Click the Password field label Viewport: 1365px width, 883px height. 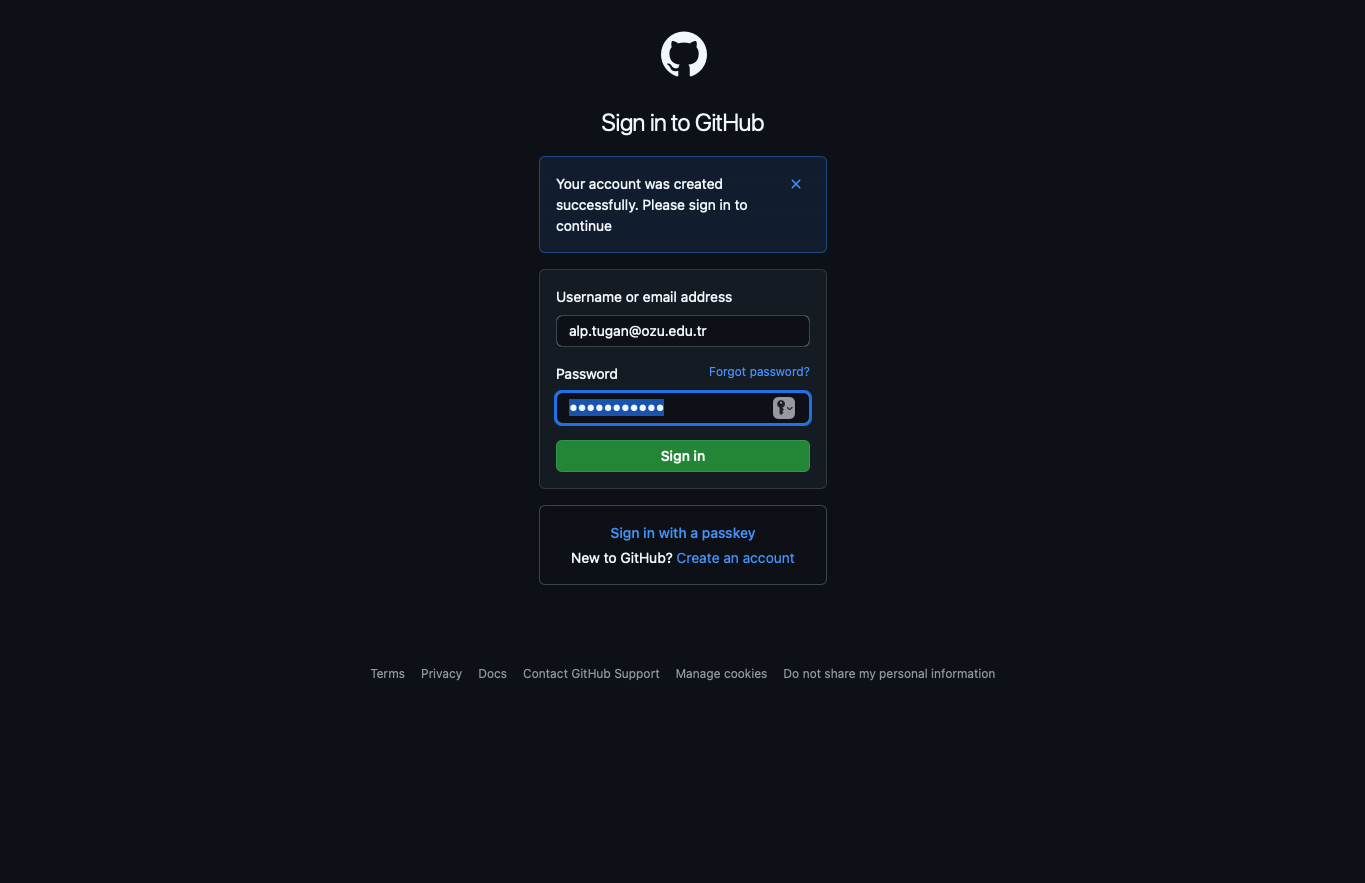point(587,374)
